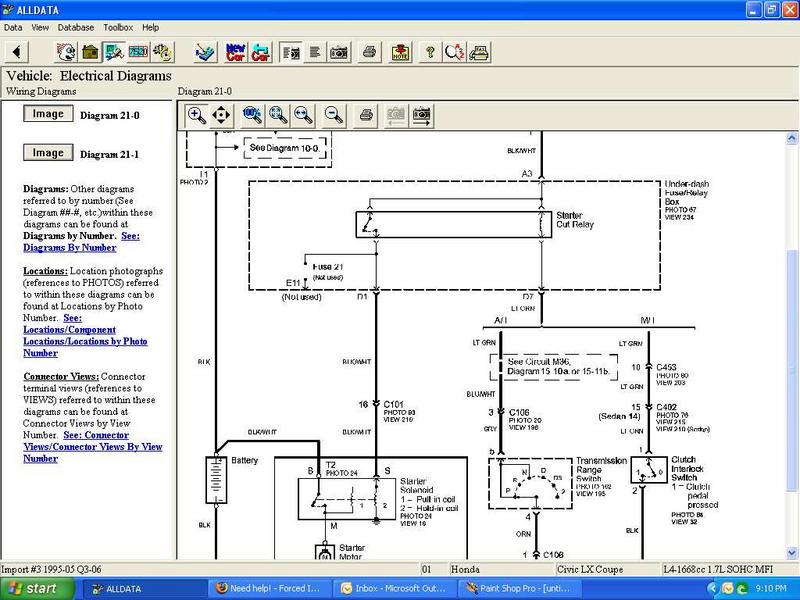Open help with the question mark icon
The image size is (800, 600).
(x=430, y=51)
